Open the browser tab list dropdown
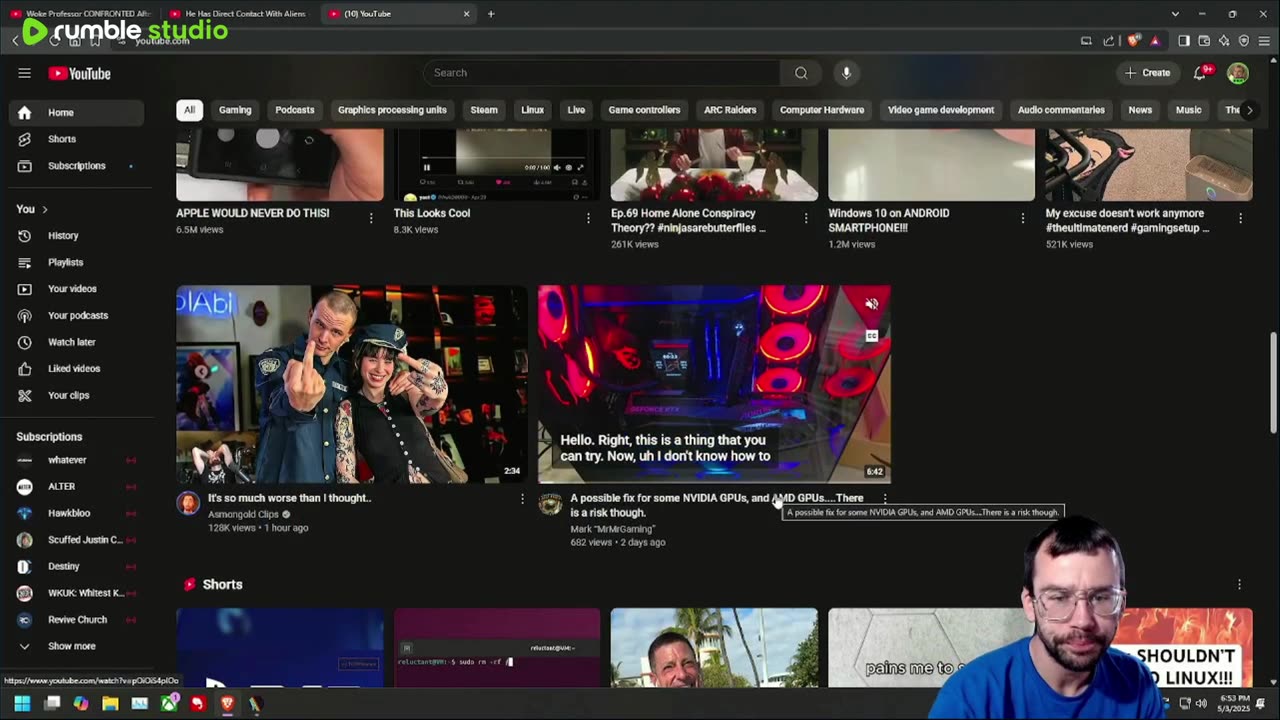 pyautogui.click(x=1175, y=14)
